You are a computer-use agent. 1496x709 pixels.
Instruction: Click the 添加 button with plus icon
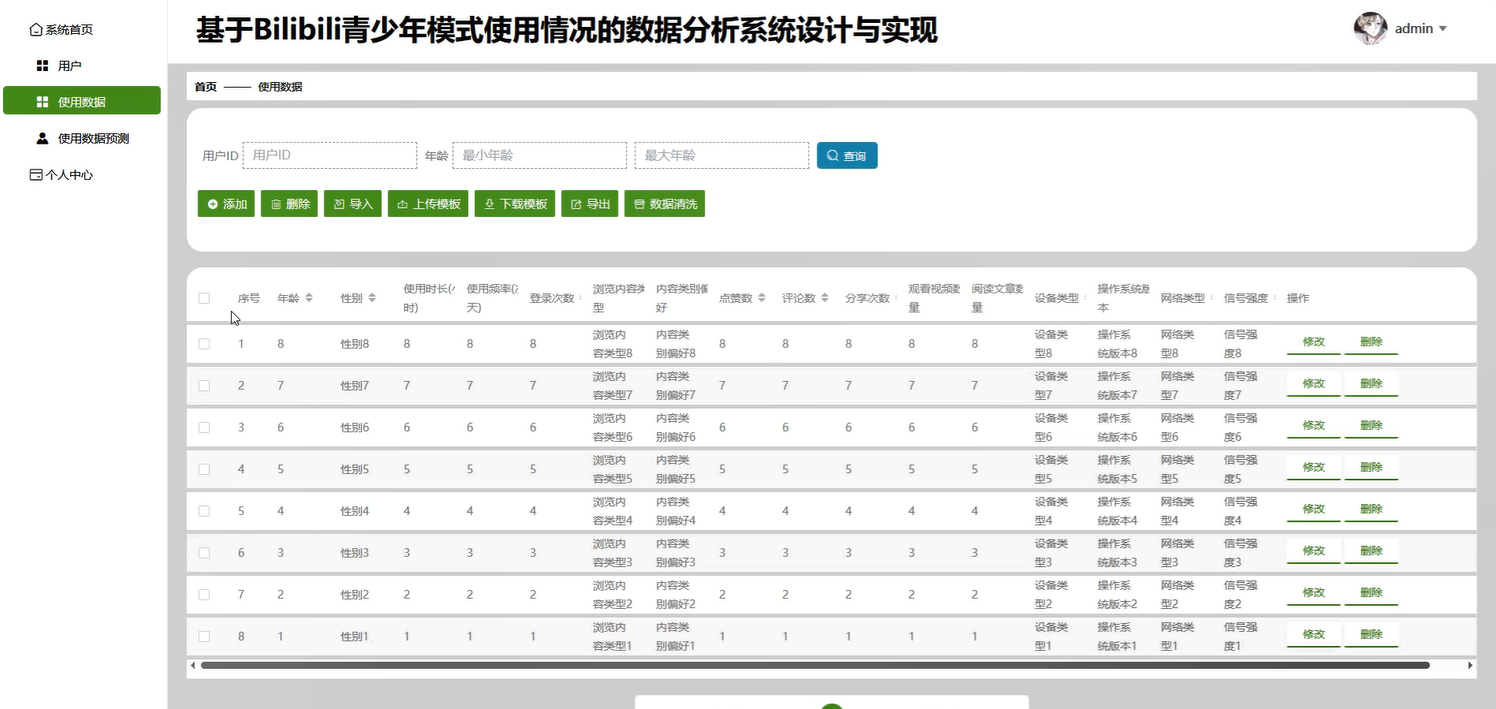click(x=227, y=204)
